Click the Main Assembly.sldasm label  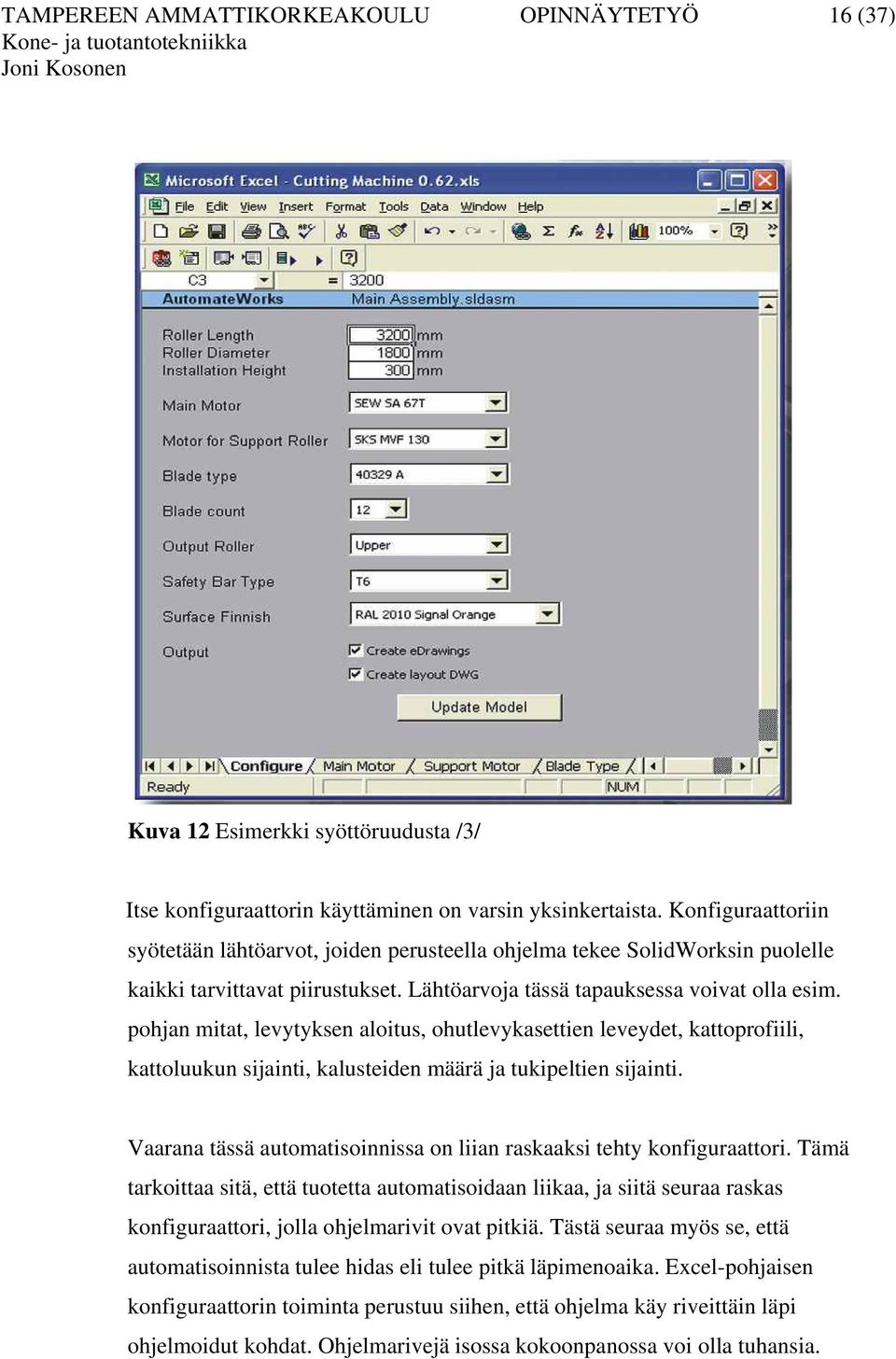click(x=433, y=300)
